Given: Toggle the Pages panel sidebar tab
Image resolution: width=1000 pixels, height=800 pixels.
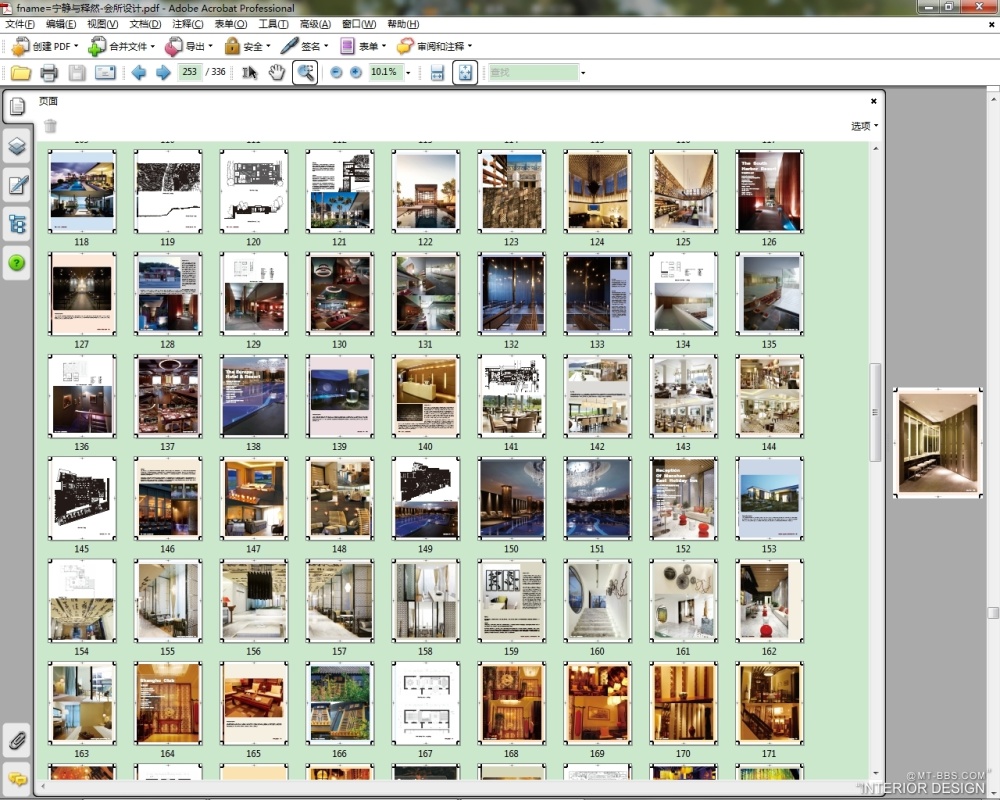Looking at the screenshot, I should (17, 108).
